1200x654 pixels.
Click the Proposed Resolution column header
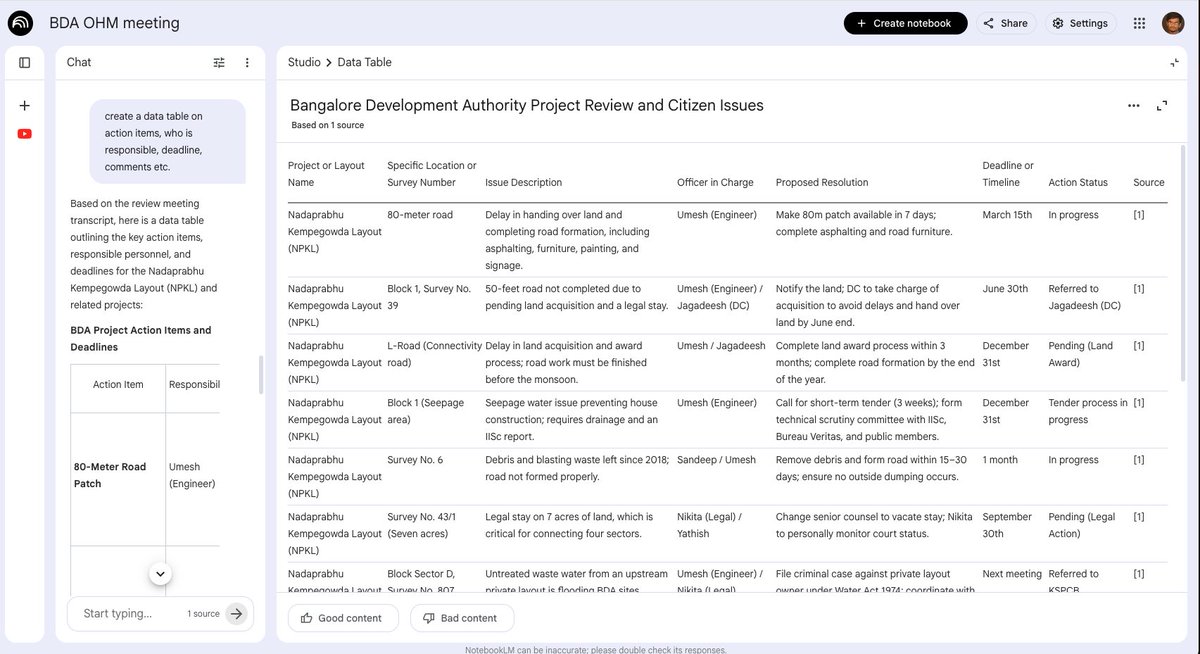pos(822,183)
